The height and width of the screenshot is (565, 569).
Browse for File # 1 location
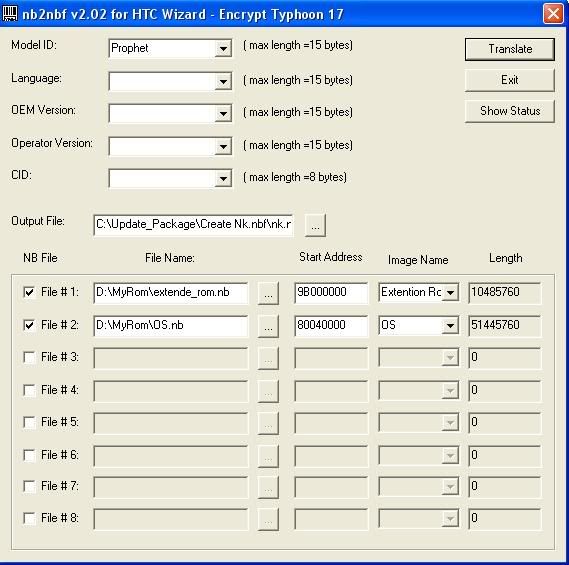pyautogui.click(x=268, y=293)
